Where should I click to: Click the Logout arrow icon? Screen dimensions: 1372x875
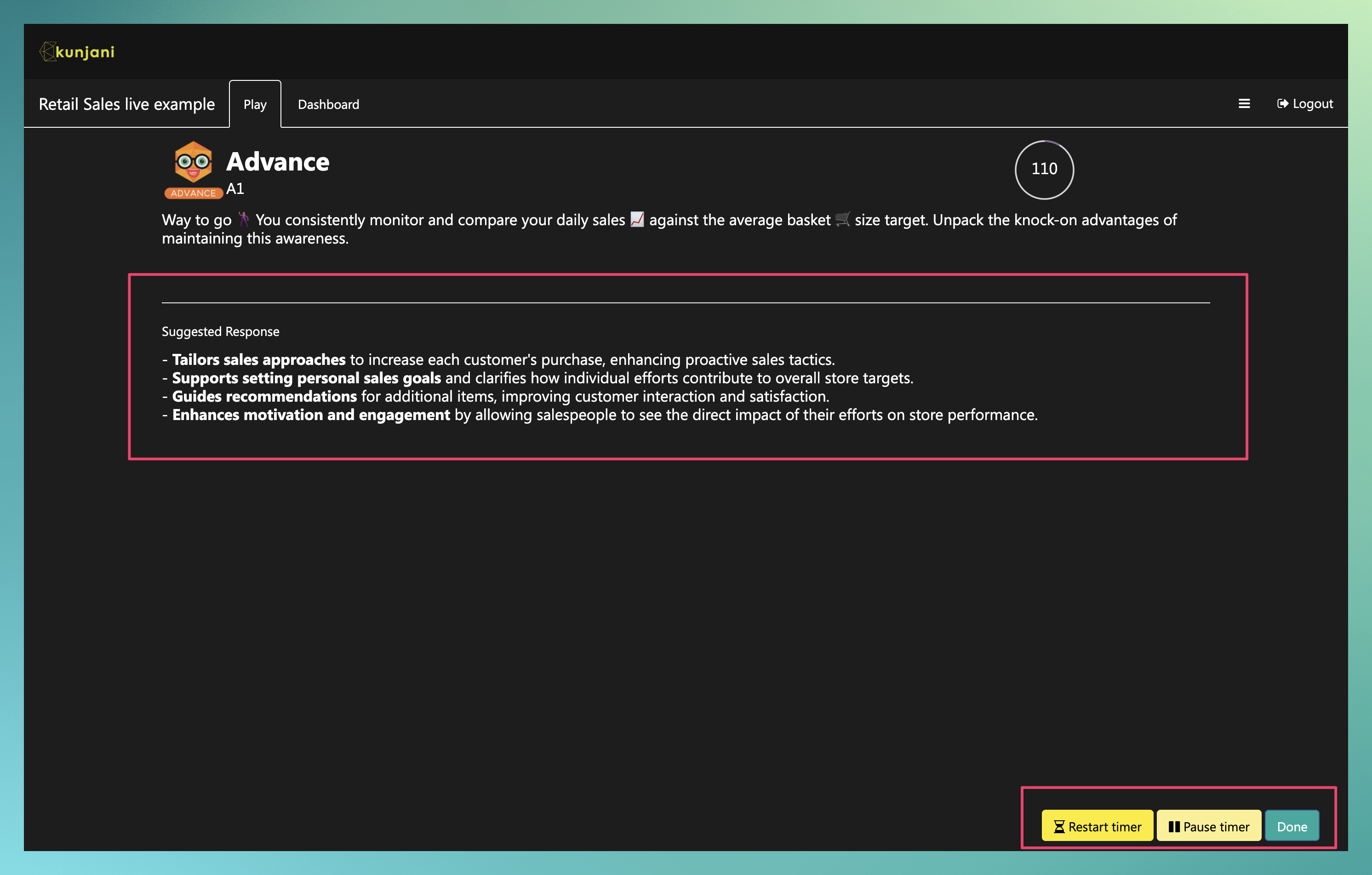[1282, 104]
